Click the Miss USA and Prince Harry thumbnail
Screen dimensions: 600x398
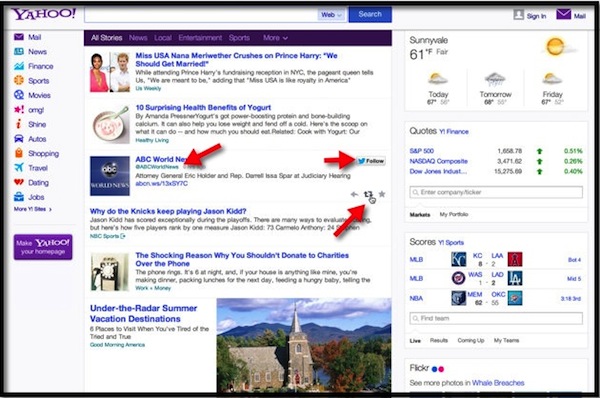[110, 72]
